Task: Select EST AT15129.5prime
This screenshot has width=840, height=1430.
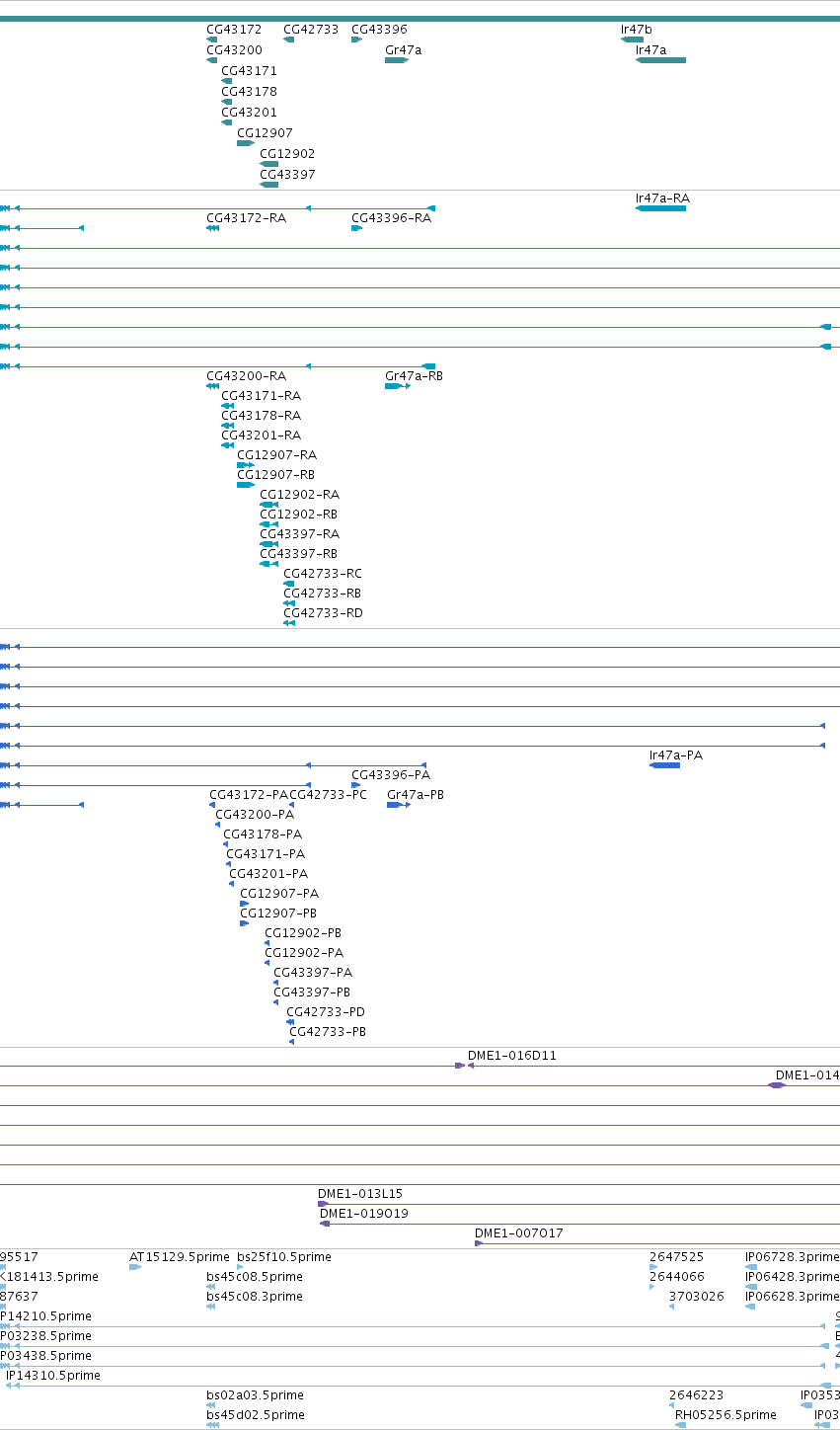Action: click(x=180, y=1257)
